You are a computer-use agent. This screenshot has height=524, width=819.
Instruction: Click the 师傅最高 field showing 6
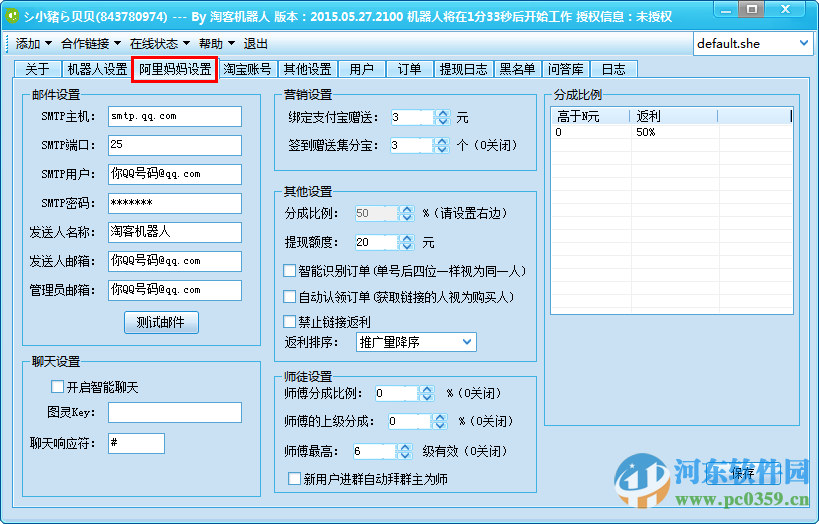point(375,451)
